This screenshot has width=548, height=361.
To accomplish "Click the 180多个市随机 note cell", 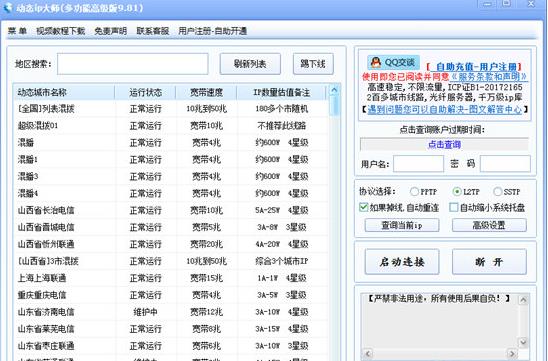I will pos(282,109).
